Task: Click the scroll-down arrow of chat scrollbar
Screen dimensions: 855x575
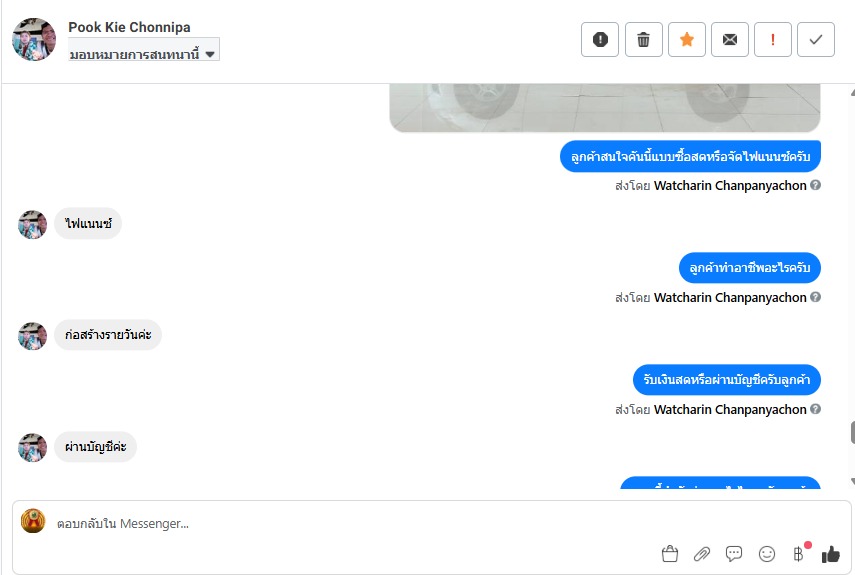Action: (x=852, y=482)
